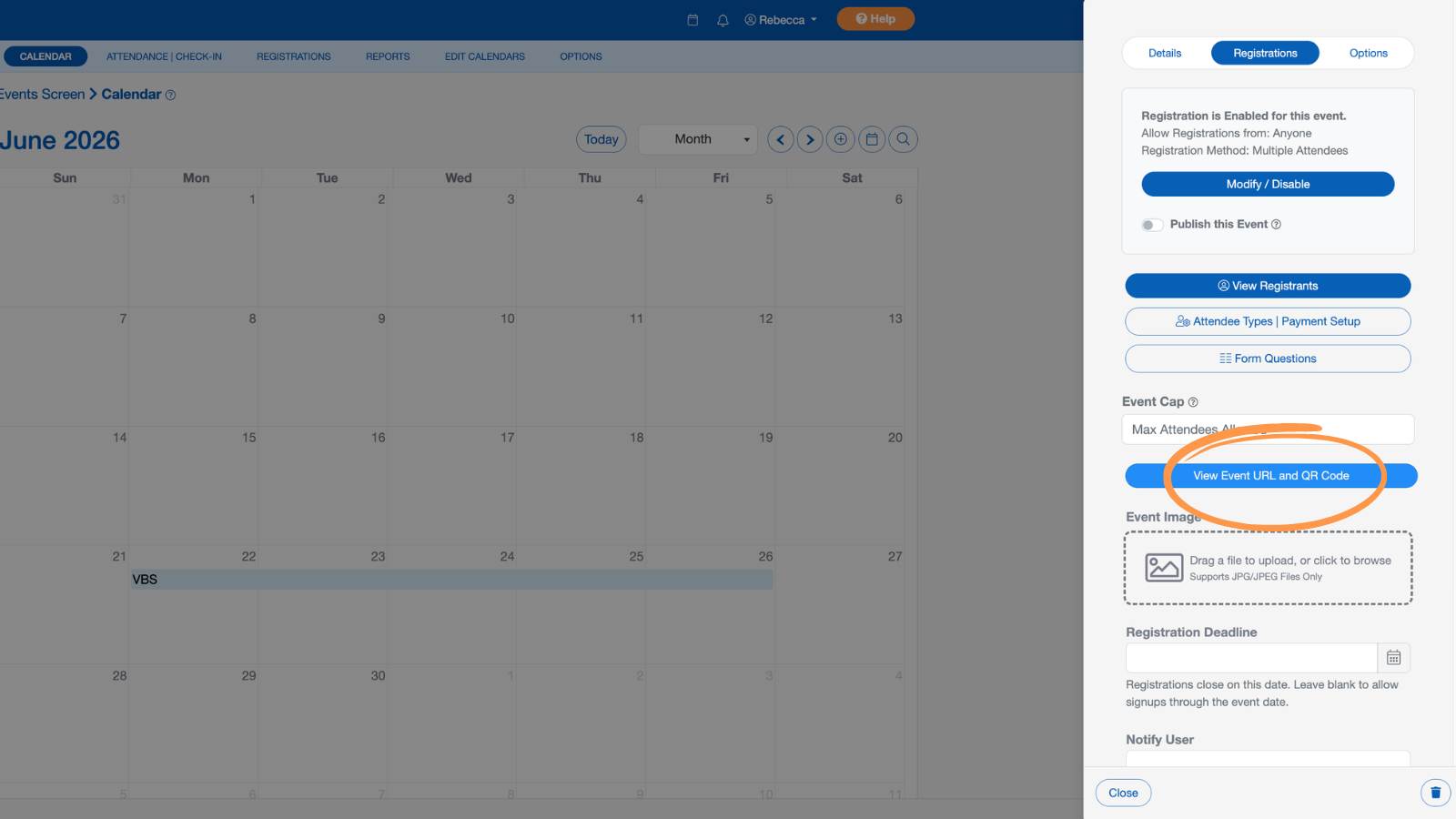Click help icon beside Event Cap

point(1193,402)
